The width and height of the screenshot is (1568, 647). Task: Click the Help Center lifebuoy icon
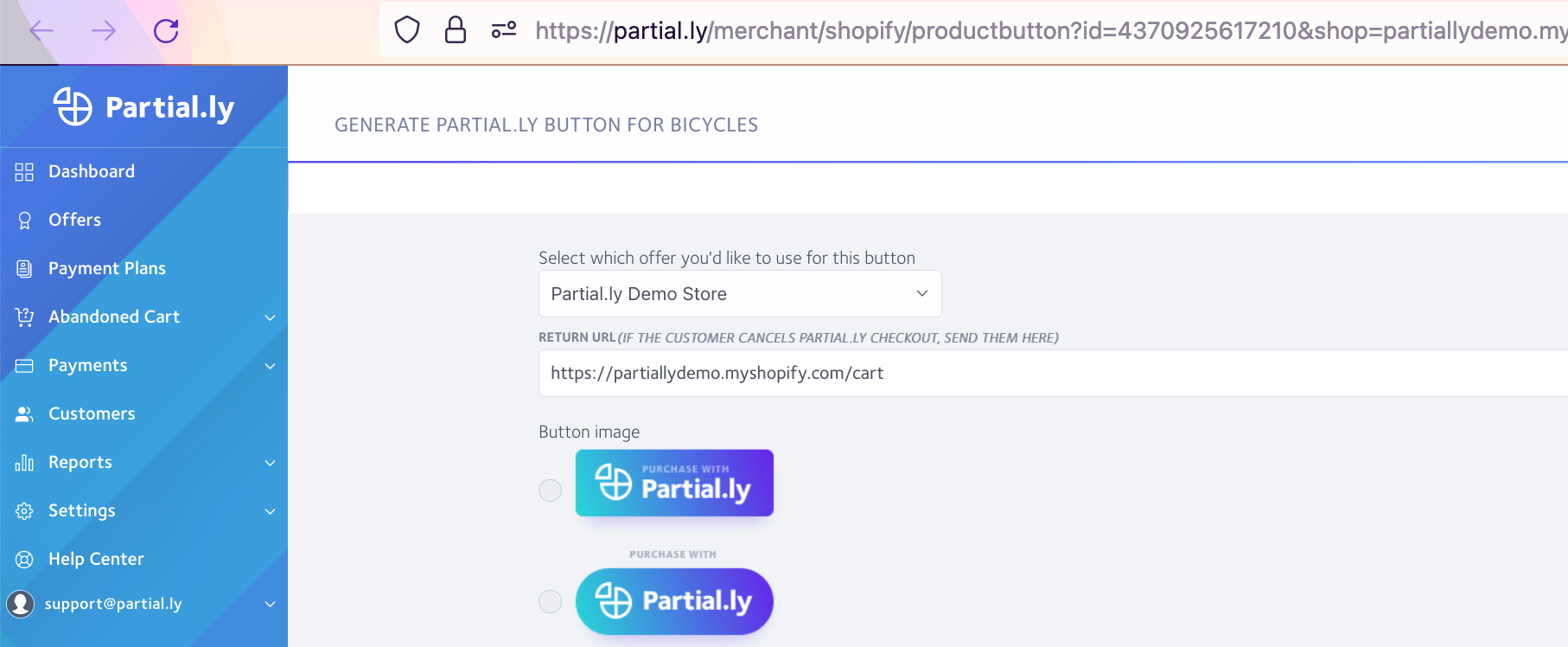coord(24,560)
